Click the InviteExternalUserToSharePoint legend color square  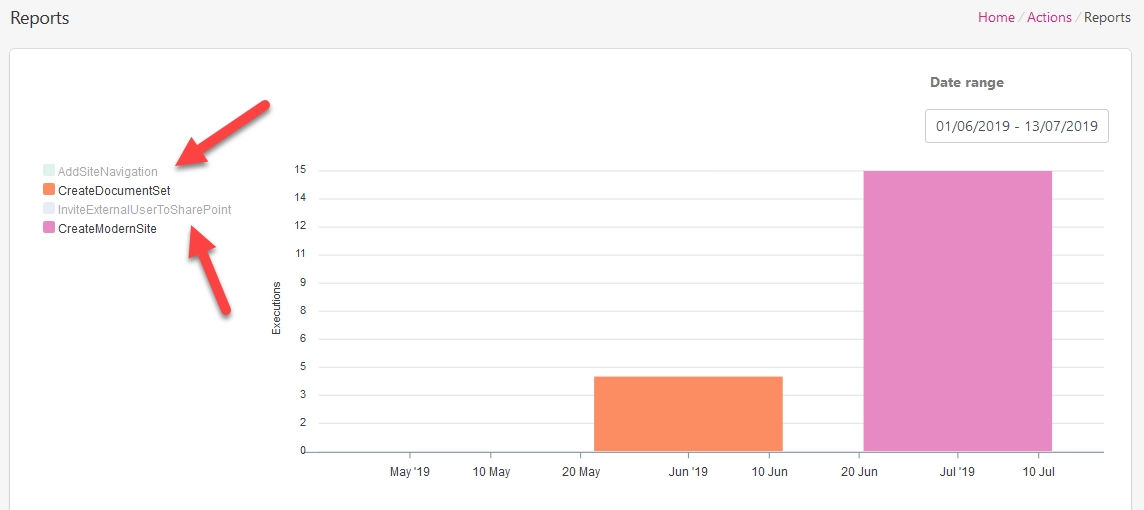(x=49, y=209)
